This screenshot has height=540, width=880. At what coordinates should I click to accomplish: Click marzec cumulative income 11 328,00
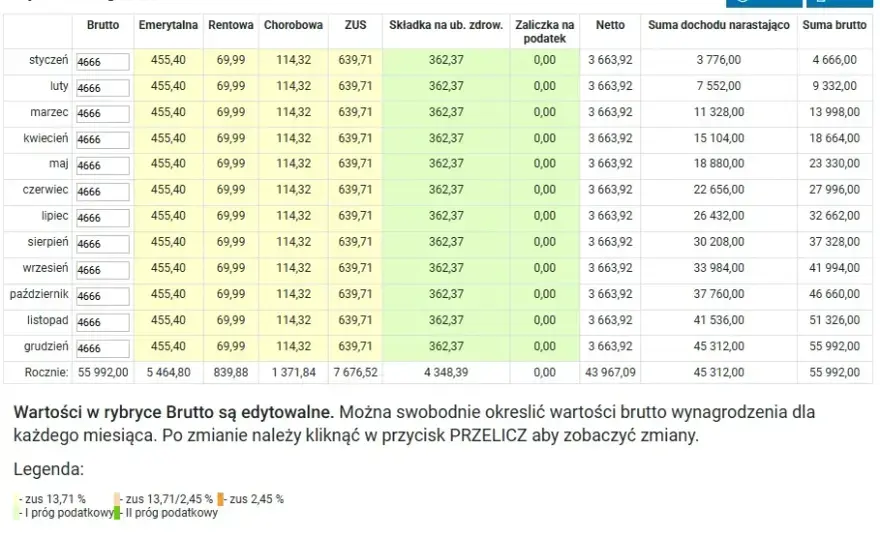pos(719,112)
